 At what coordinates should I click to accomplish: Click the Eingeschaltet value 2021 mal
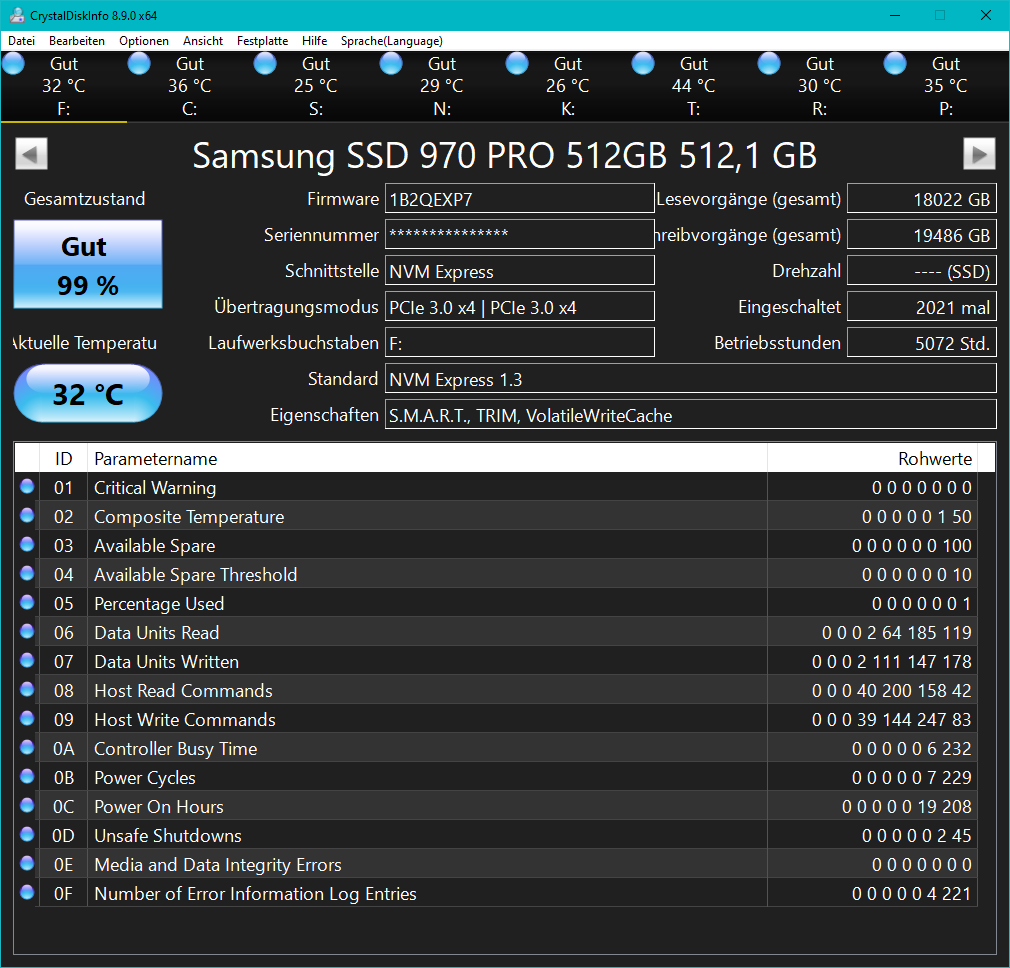(x=922, y=307)
